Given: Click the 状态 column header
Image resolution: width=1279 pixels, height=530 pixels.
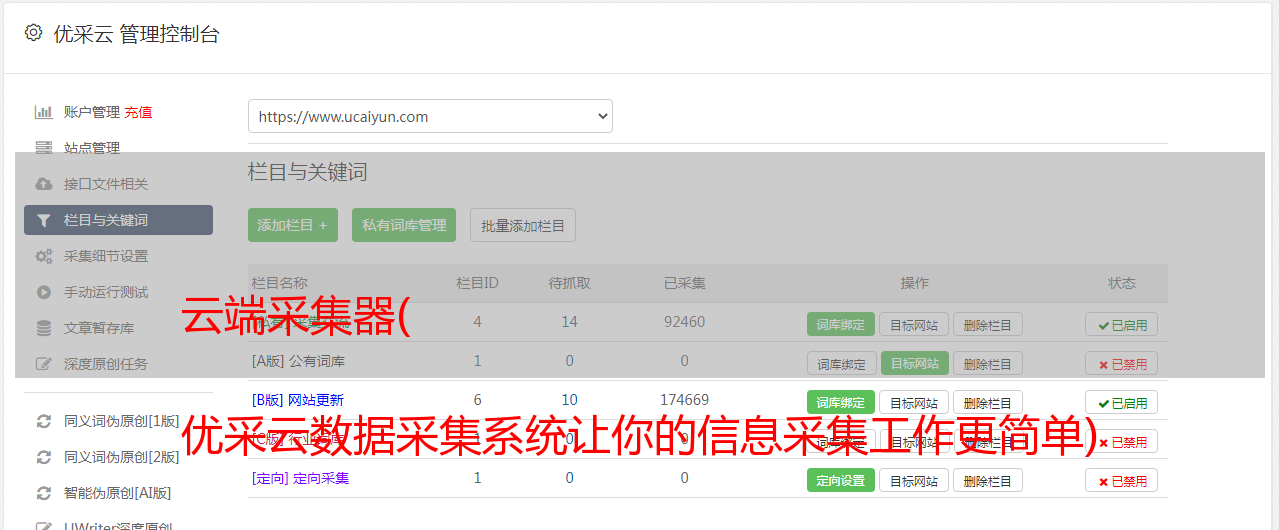Looking at the screenshot, I should pos(1121,283).
